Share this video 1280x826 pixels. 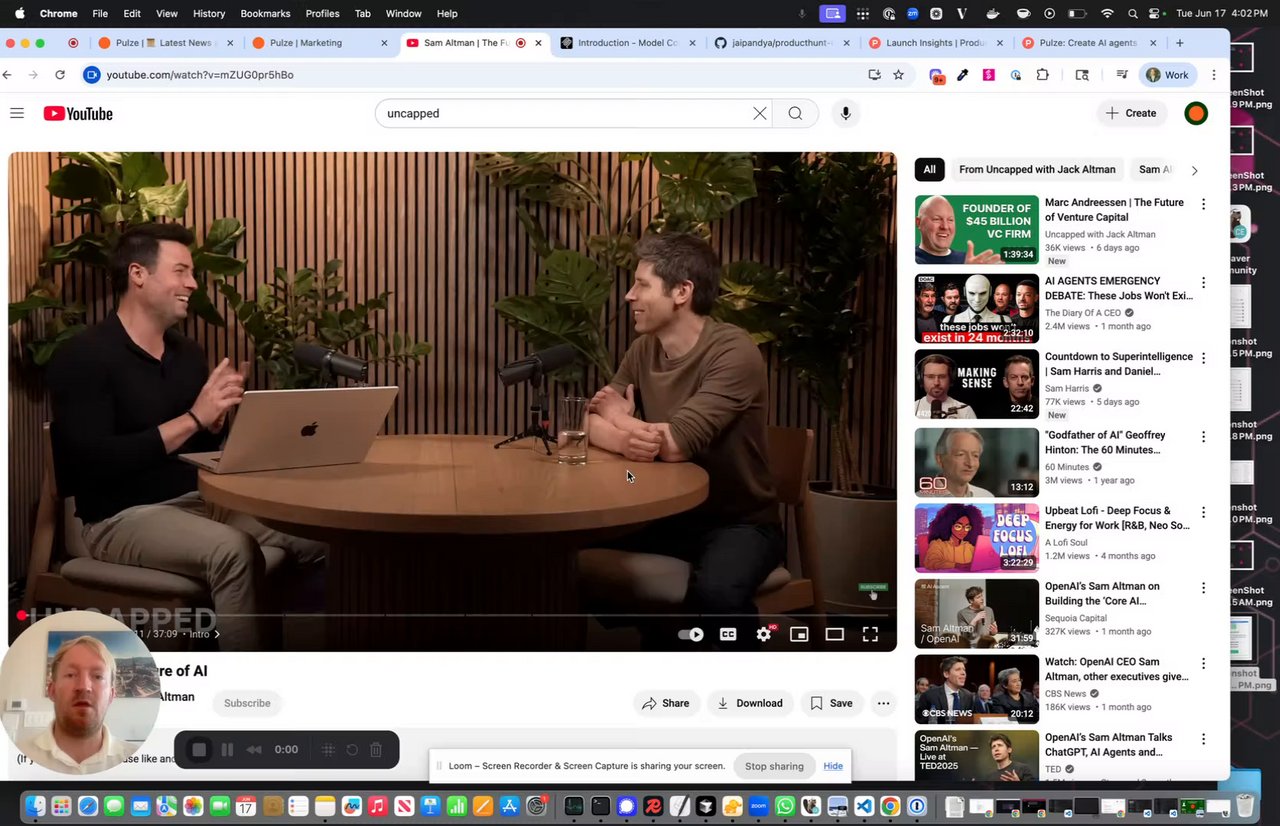[x=666, y=703]
